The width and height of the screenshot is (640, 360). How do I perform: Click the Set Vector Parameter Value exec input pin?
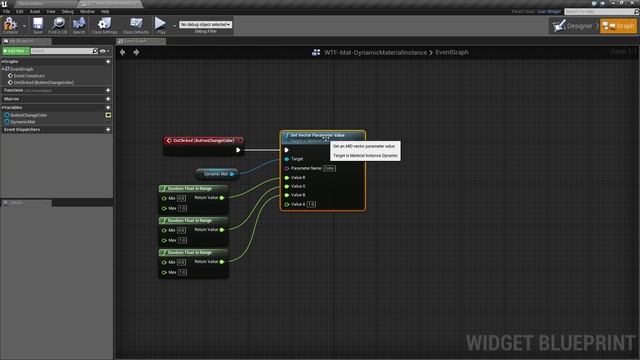[x=287, y=150]
